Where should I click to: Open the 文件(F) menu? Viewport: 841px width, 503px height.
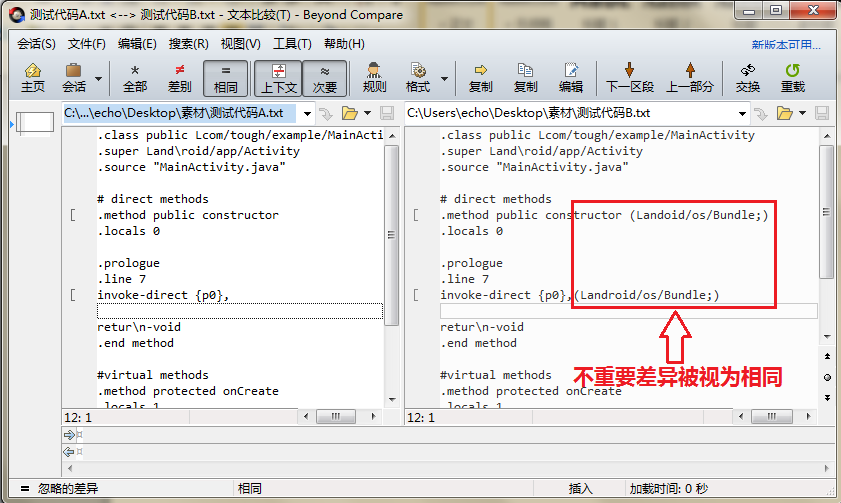[x=86, y=44]
